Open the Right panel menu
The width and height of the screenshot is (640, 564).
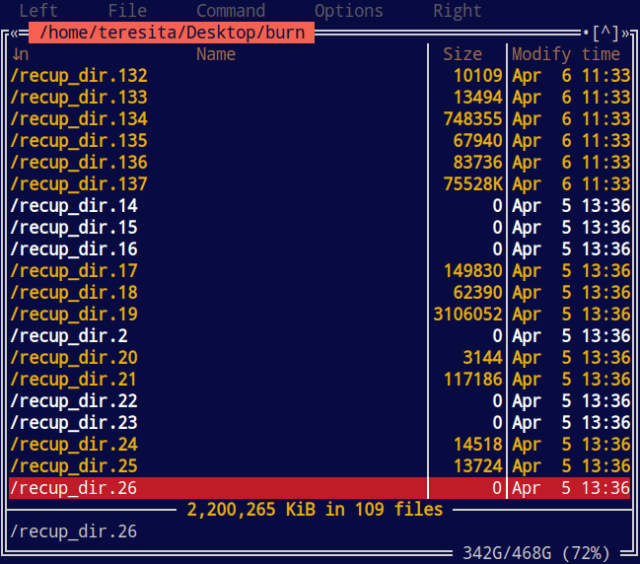pyautogui.click(x=457, y=11)
